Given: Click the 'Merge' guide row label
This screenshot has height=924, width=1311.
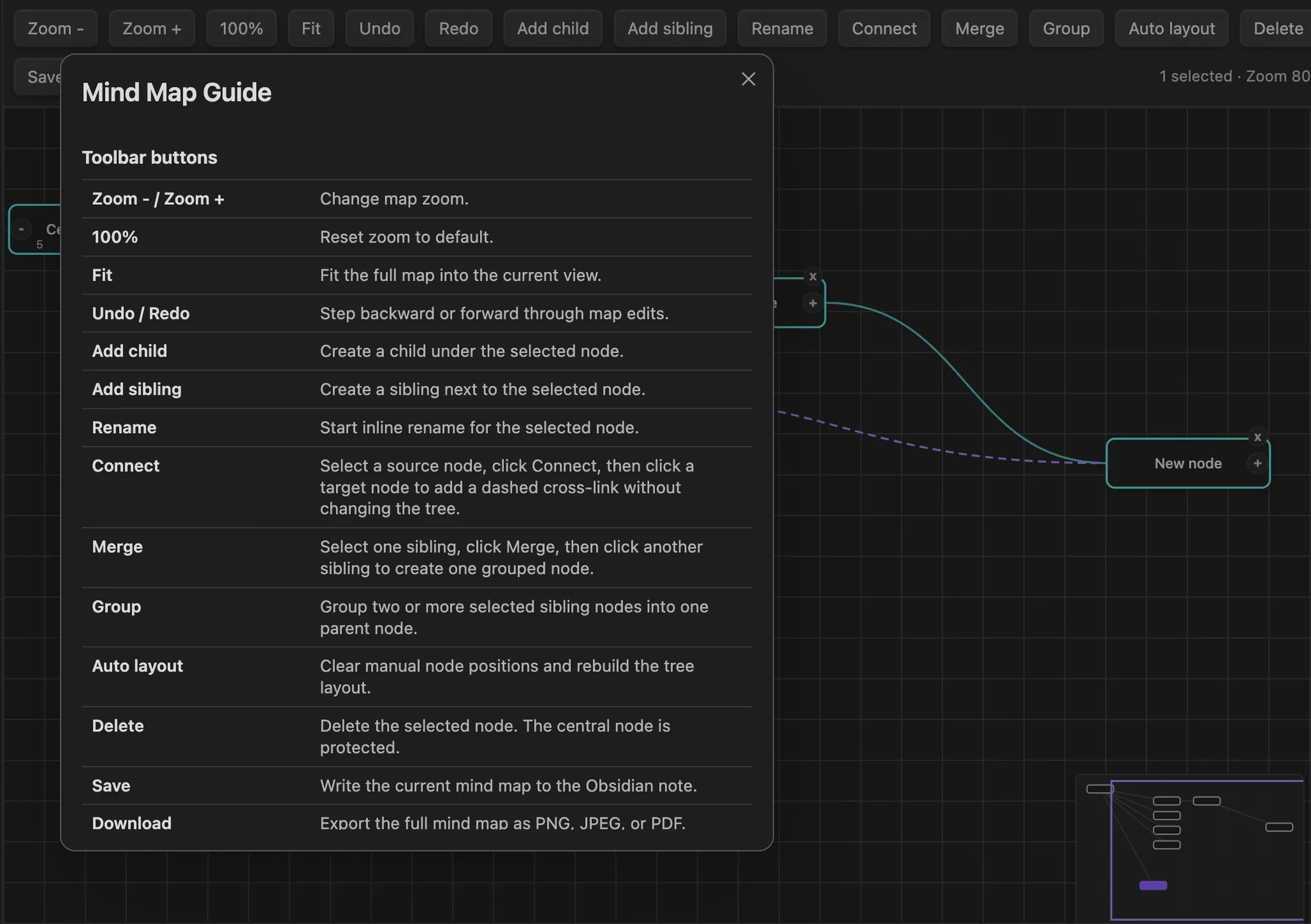Looking at the screenshot, I should 117,546.
